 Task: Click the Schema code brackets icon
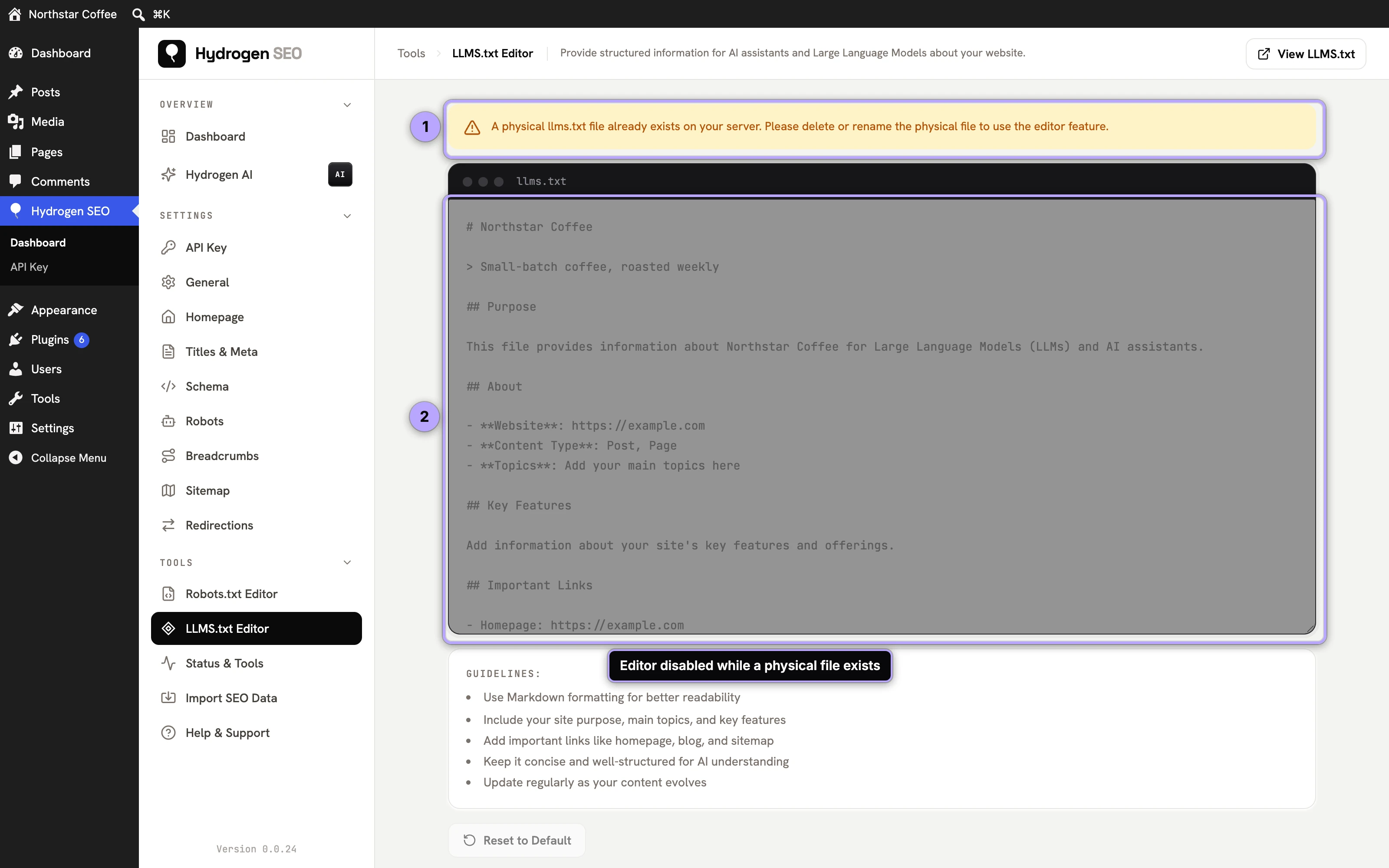click(168, 386)
